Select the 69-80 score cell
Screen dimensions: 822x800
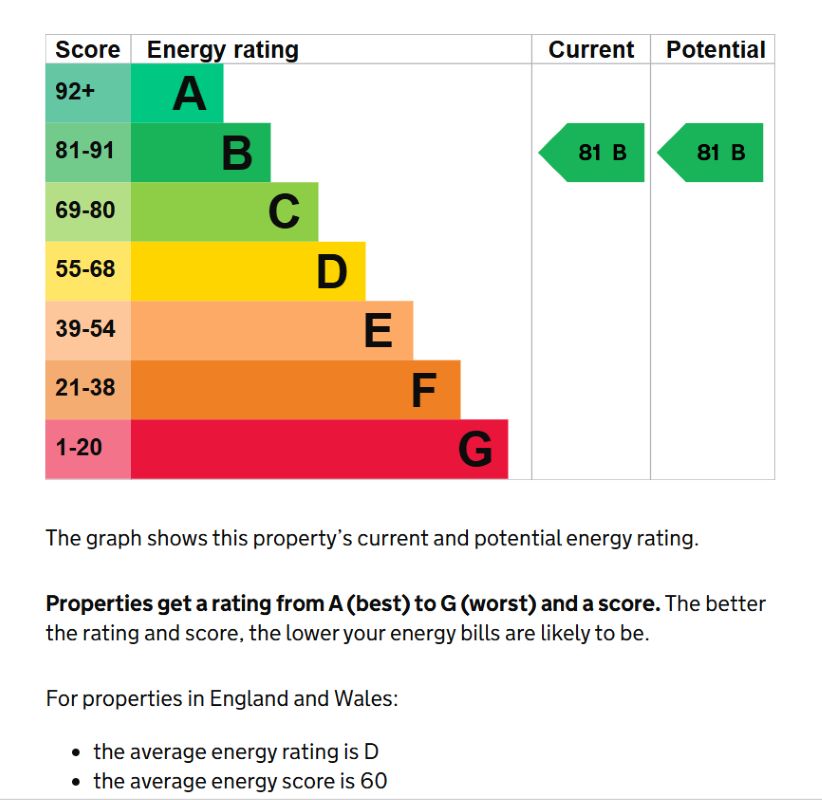[88, 212]
